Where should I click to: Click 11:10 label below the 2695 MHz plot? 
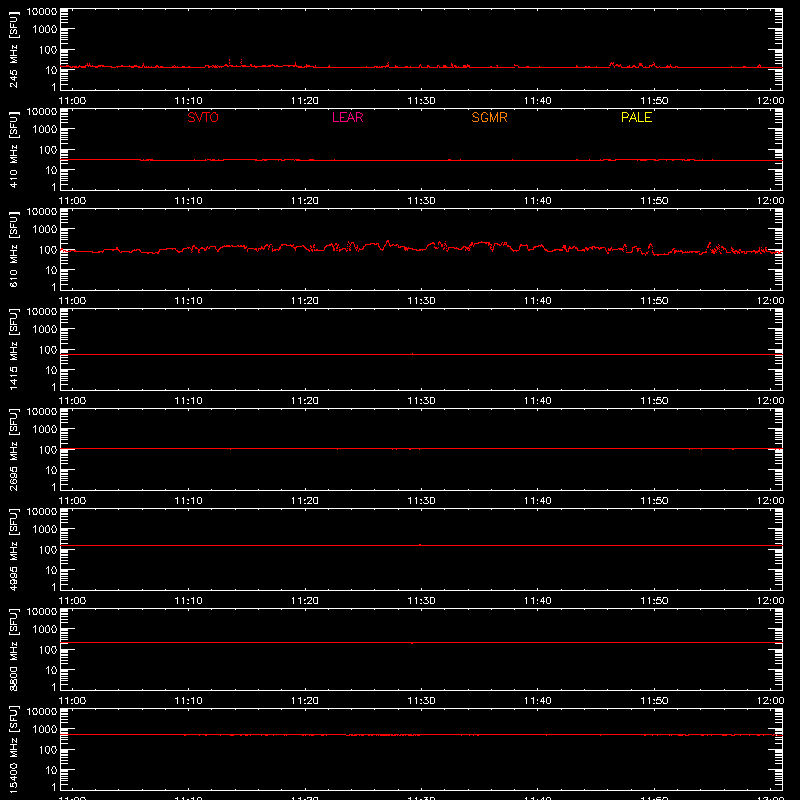[189, 501]
